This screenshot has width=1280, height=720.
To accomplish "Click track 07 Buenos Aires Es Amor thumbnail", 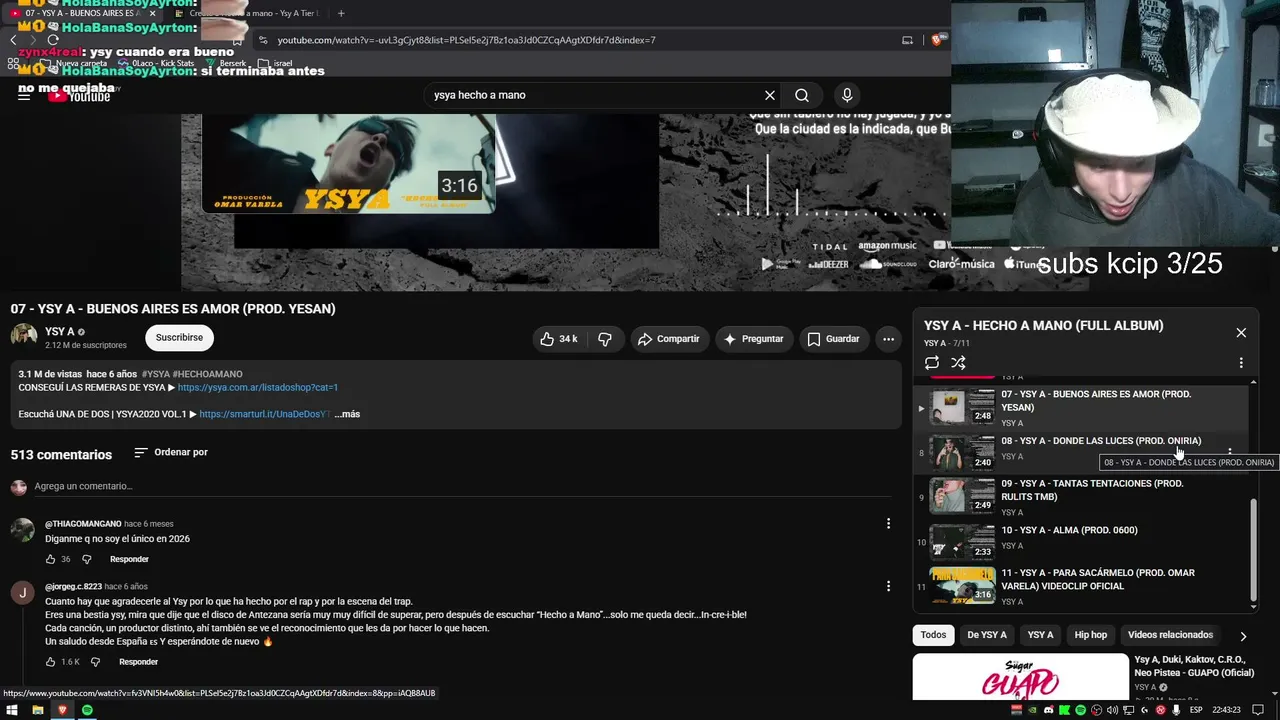I will click(962, 408).
